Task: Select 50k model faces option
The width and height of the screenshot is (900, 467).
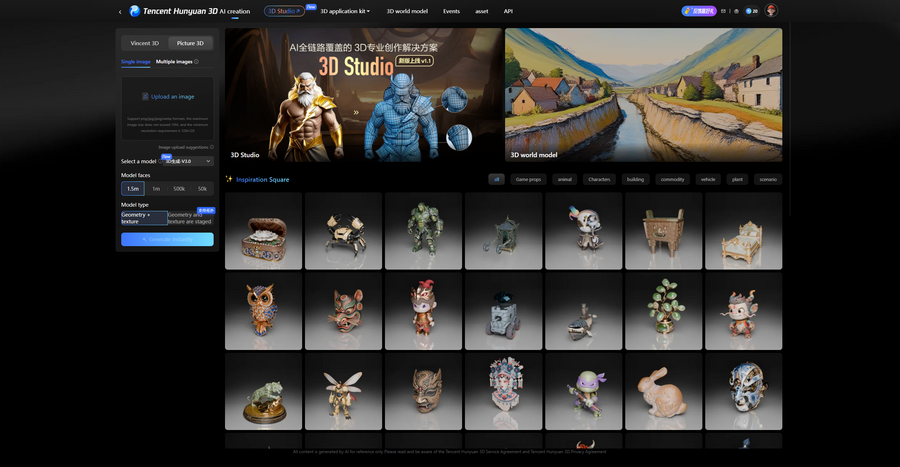Action: [x=202, y=189]
